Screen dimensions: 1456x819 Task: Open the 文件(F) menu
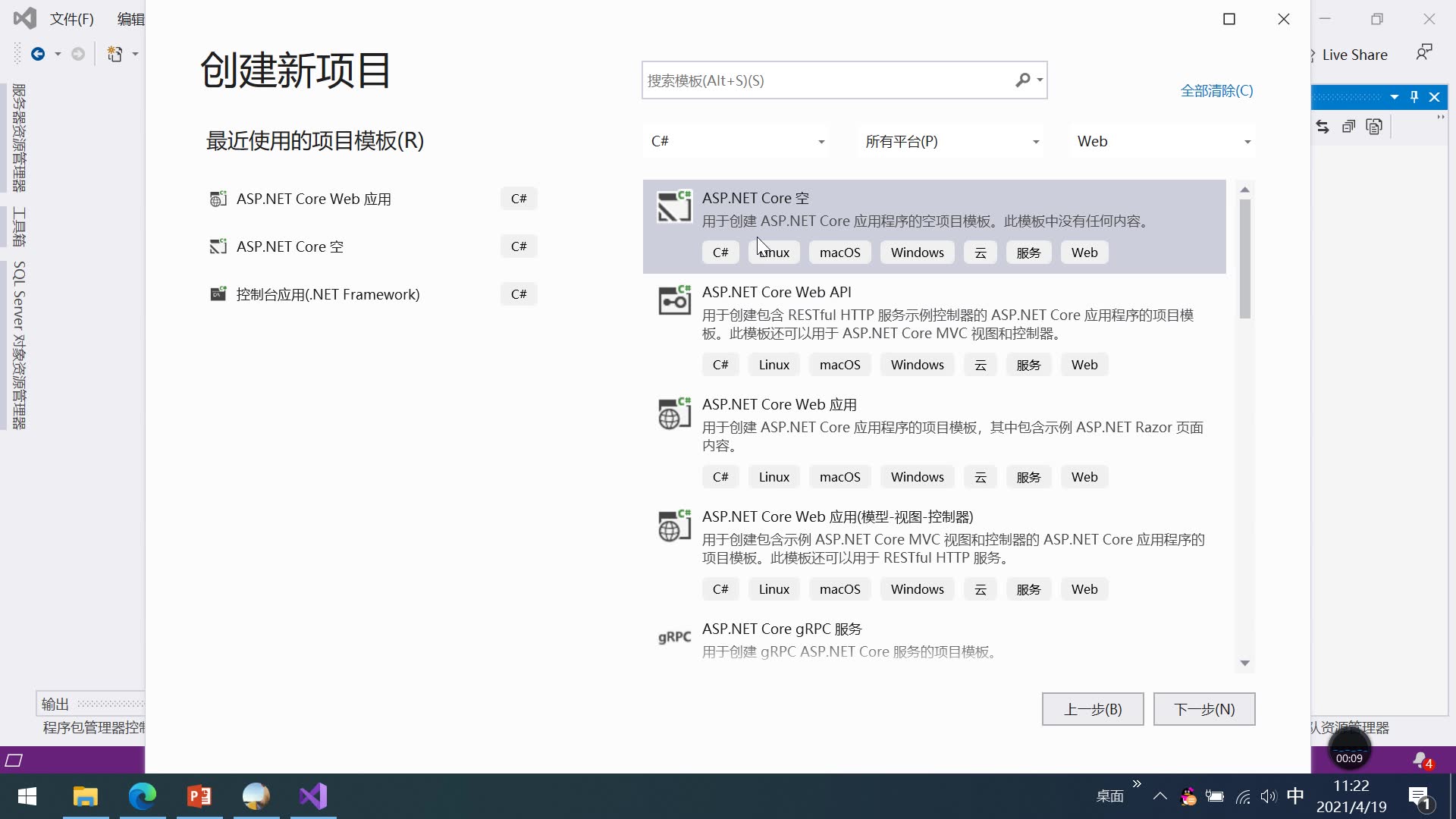pyautogui.click(x=72, y=19)
